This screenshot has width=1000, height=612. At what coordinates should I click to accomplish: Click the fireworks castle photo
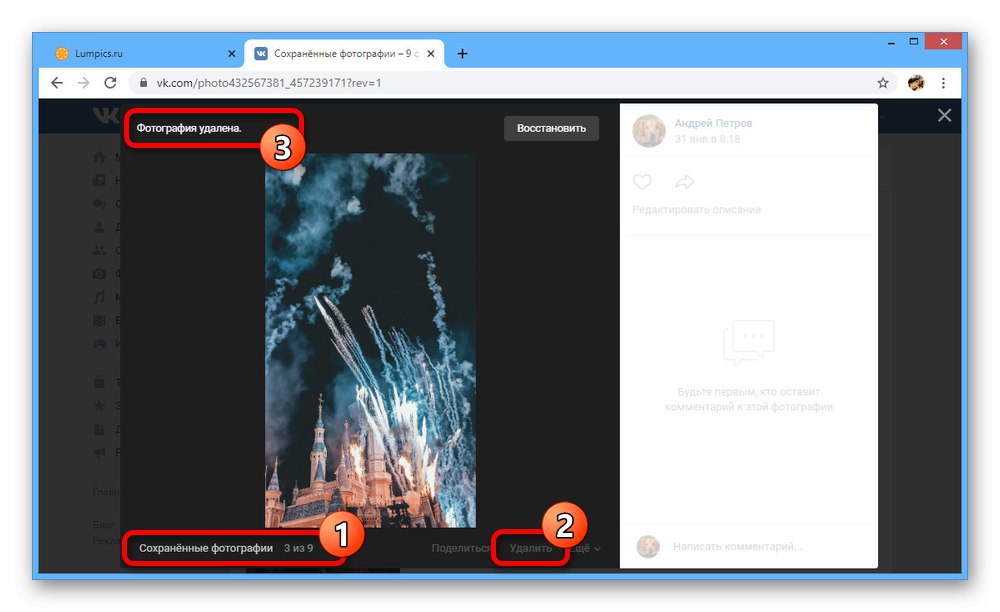370,340
